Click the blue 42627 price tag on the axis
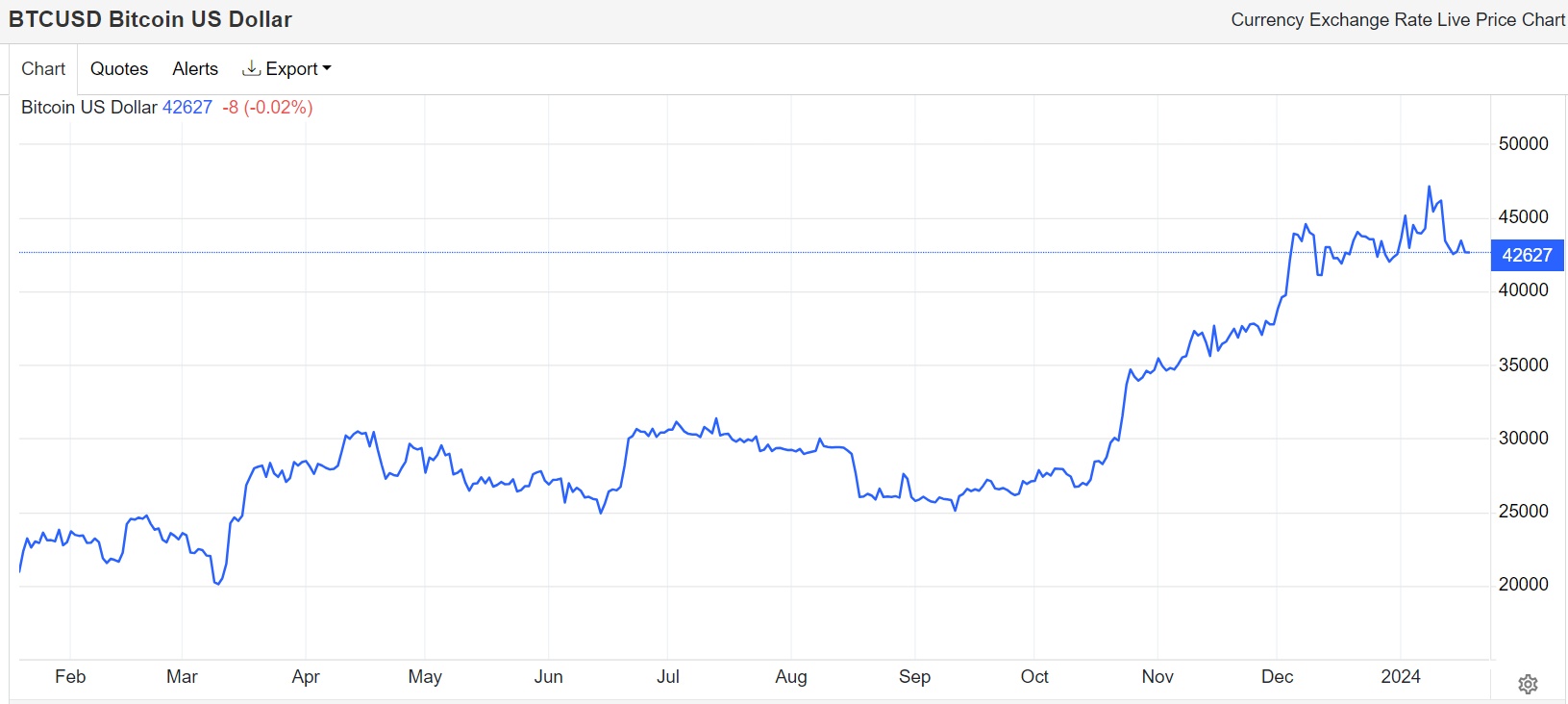The width and height of the screenshot is (1568, 704). point(1527,255)
